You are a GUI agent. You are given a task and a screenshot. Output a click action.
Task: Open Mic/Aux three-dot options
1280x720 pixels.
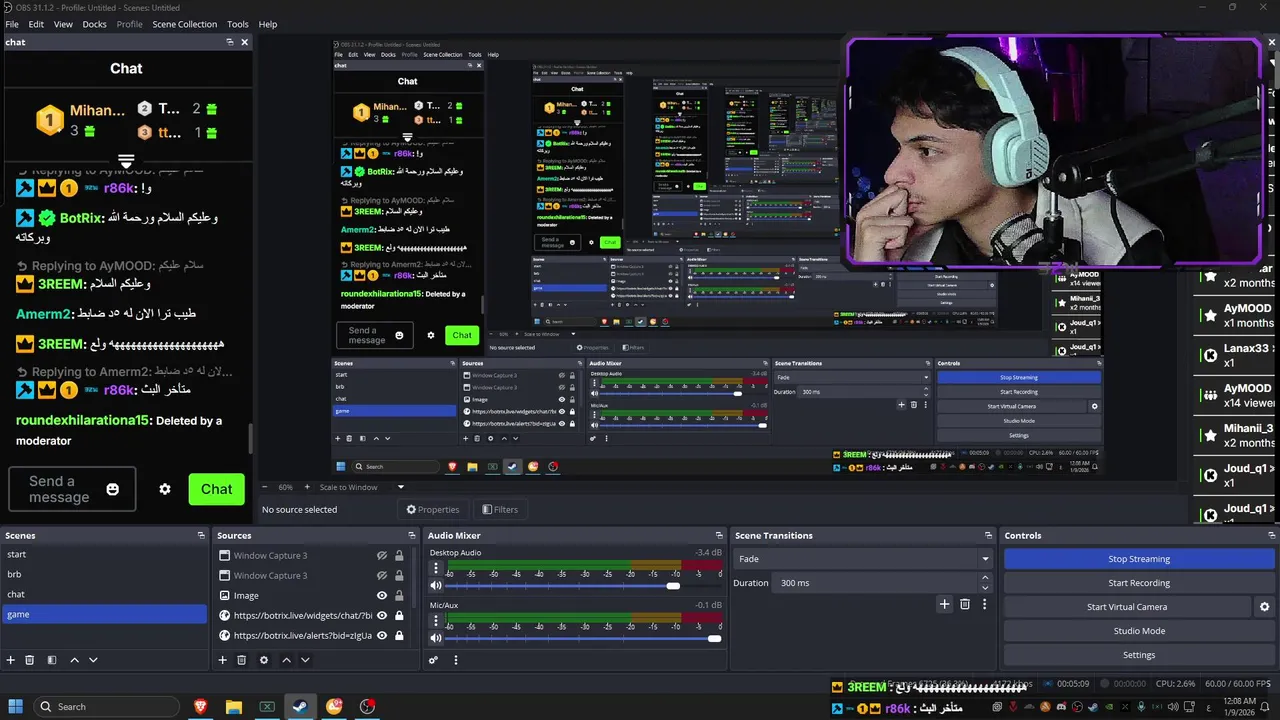(x=436, y=622)
